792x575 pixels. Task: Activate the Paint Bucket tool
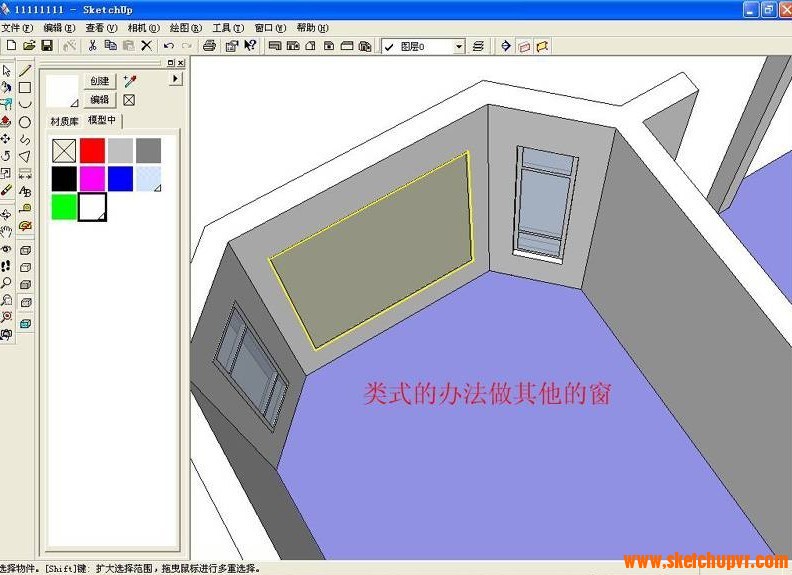[x=6, y=88]
